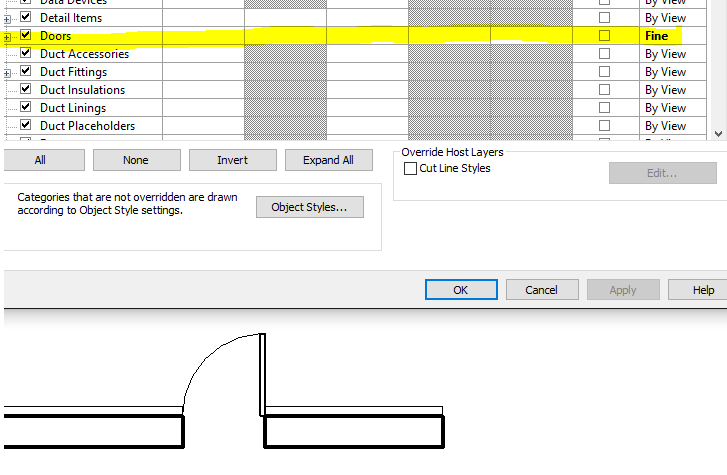This screenshot has width=727, height=475.
Task: Uncheck Duct Insulations category checkbox
Action: [26, 90]
